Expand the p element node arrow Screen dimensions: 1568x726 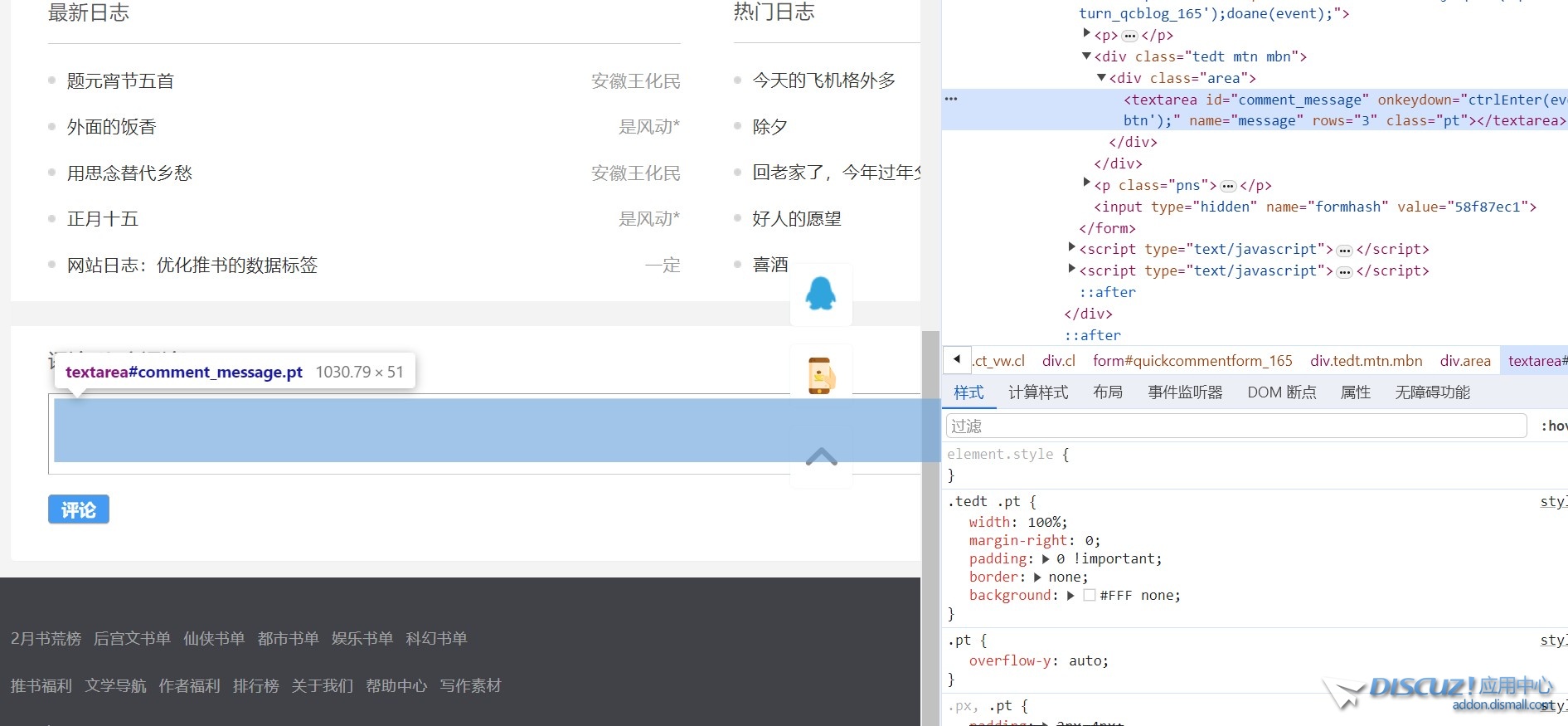pyautogui.click(x=1086, y=33)
